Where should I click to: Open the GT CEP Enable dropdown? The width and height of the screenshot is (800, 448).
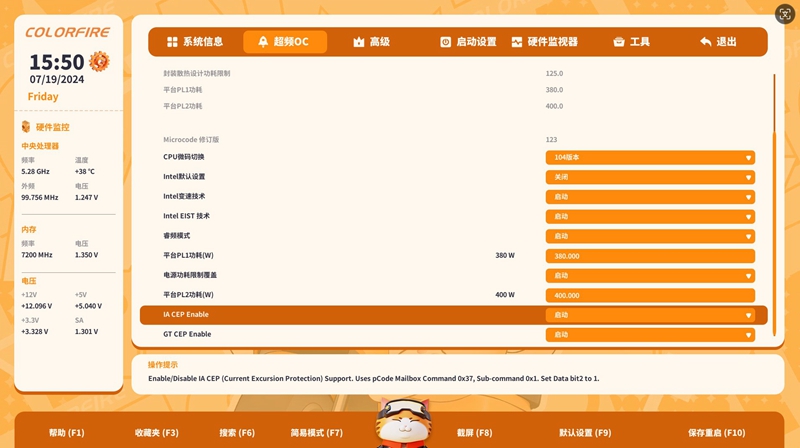tap(650, 335)
